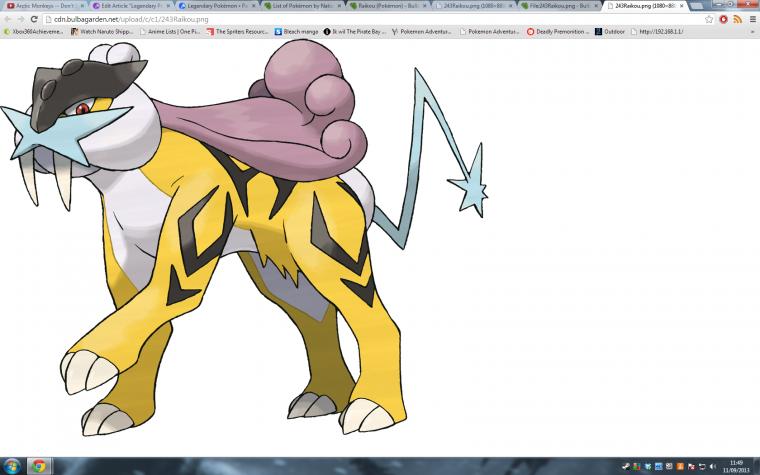
Task: Open the red circular extension icon
Action: coord(724,19)
